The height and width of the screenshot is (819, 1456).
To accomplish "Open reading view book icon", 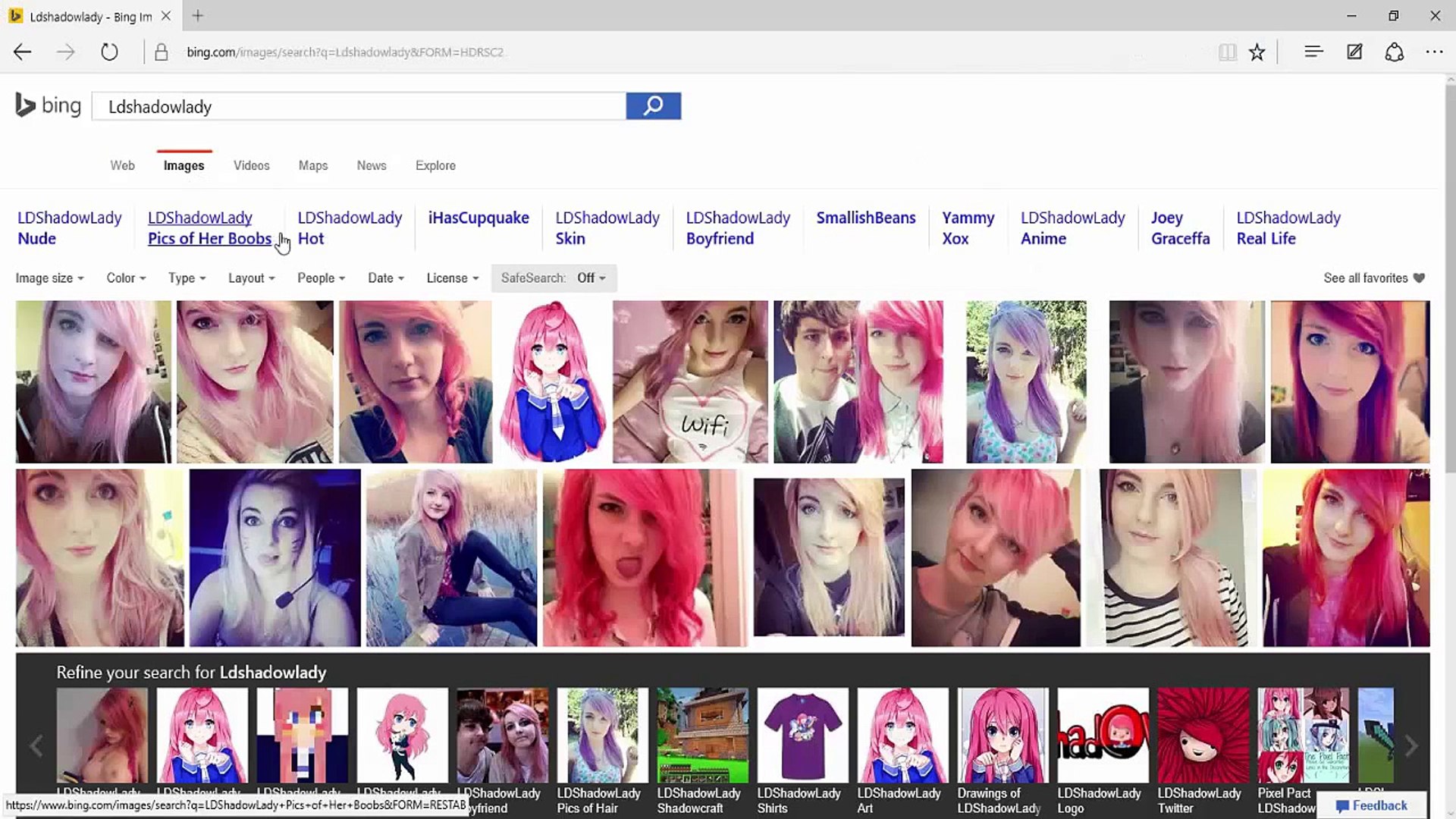I will [1227, 52].
